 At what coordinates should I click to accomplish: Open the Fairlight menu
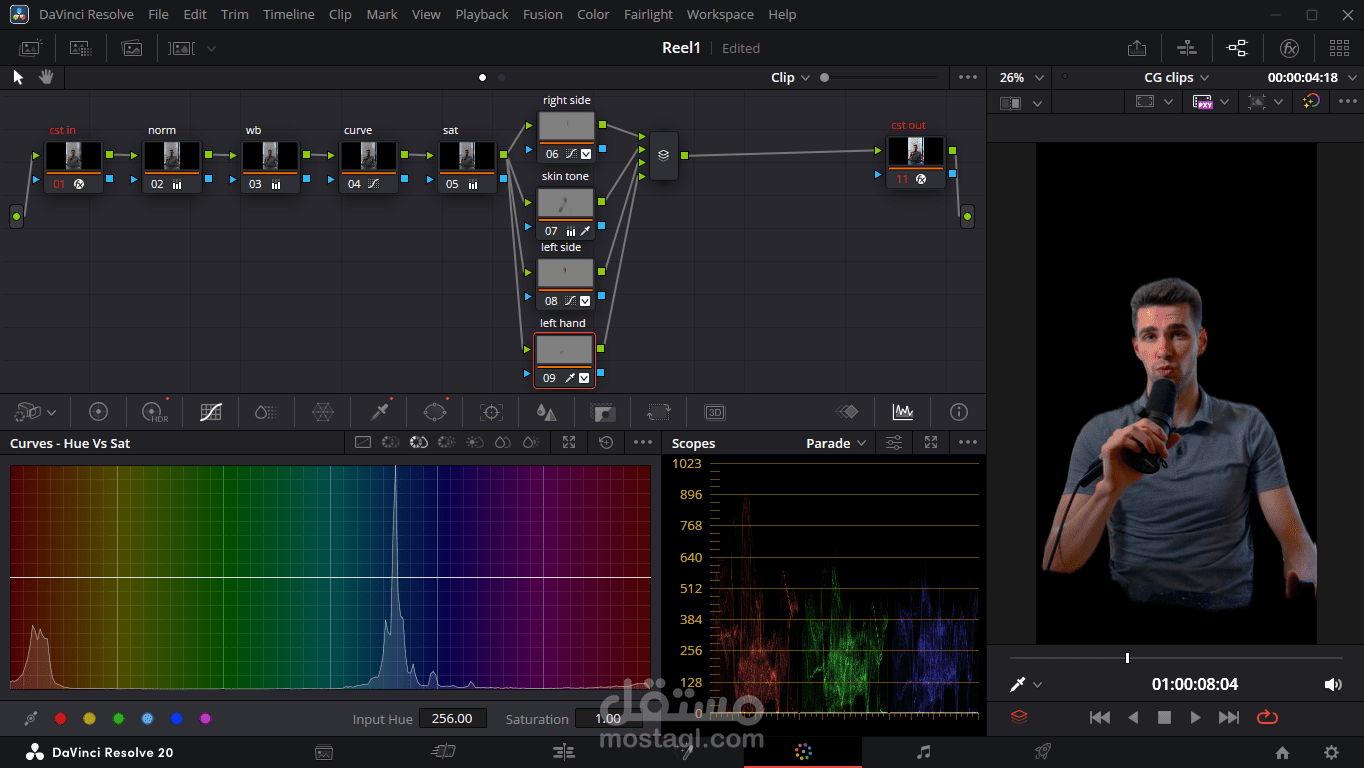click(648, 14)
